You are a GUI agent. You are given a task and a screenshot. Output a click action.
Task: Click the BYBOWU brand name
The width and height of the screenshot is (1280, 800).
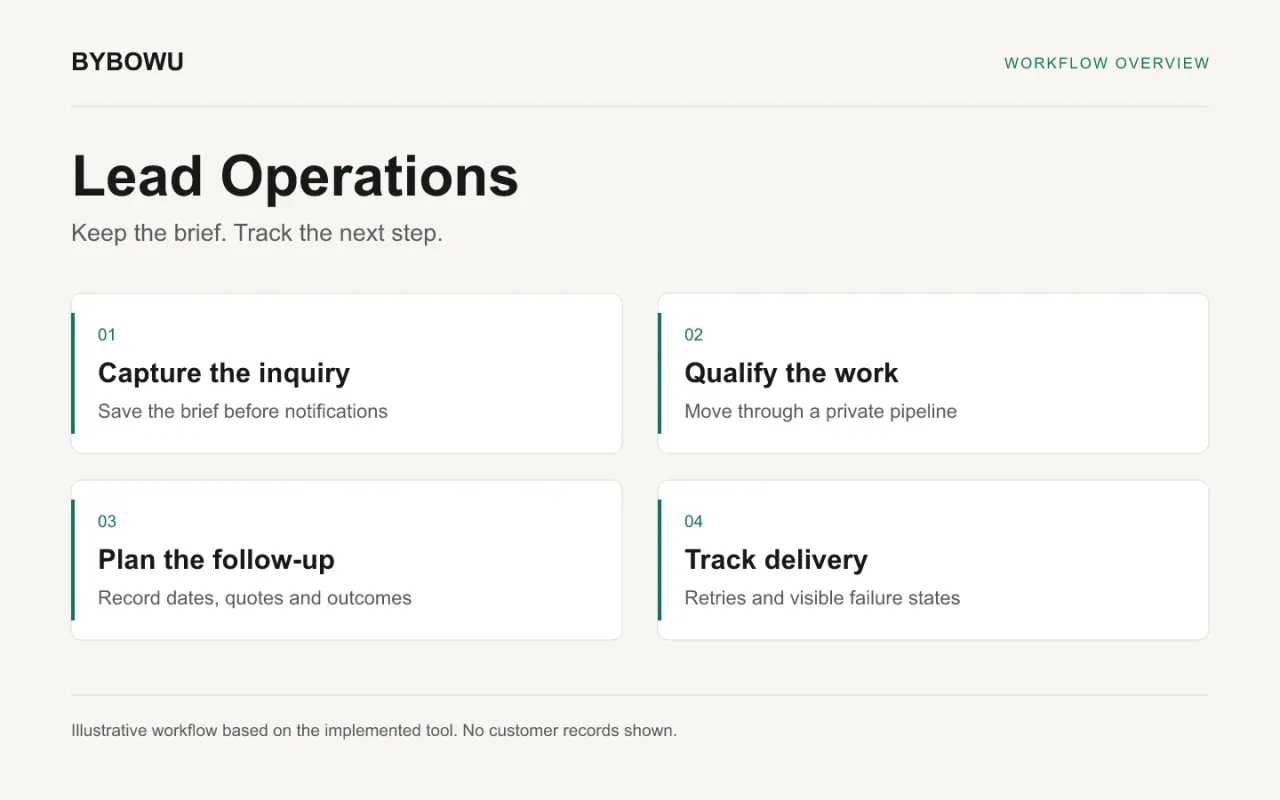(x=128, y=62)
